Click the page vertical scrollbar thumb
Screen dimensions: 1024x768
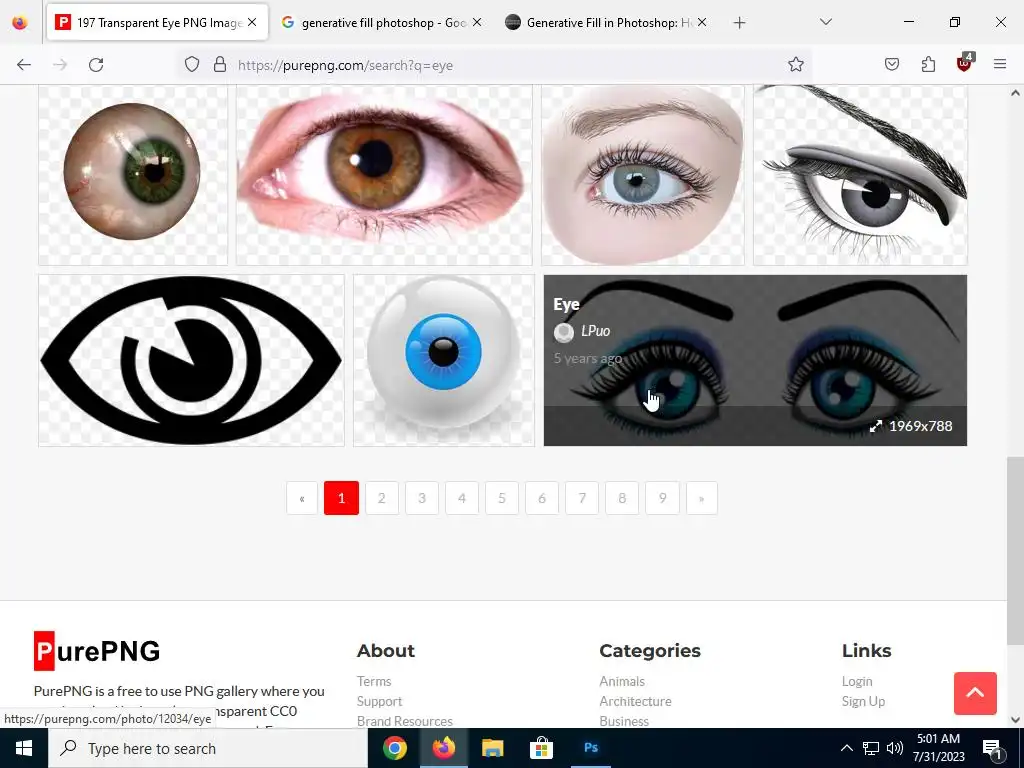[x=1015, y=551]
